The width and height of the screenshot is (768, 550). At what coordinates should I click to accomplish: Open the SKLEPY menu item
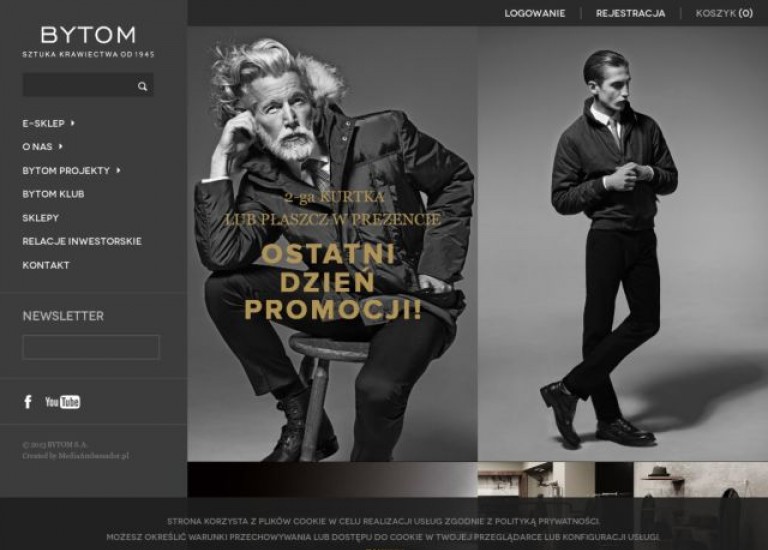pyautogui.click(x=40, y=218)
